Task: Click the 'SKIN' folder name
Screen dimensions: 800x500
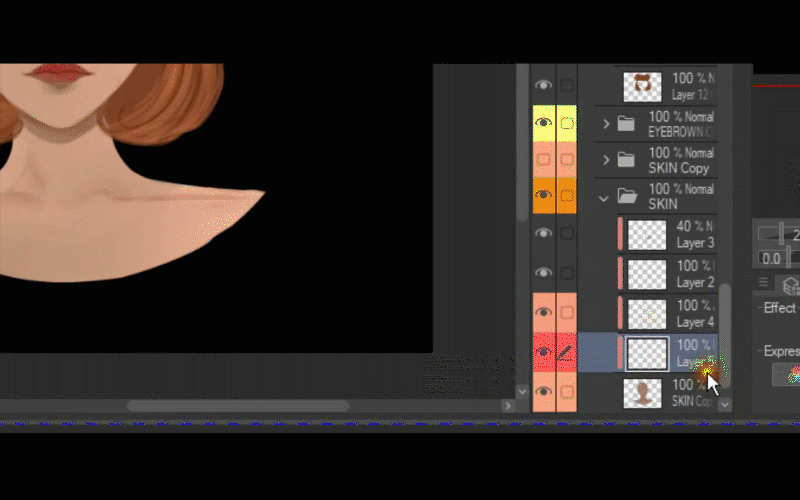Action: (x=663, y=204)
